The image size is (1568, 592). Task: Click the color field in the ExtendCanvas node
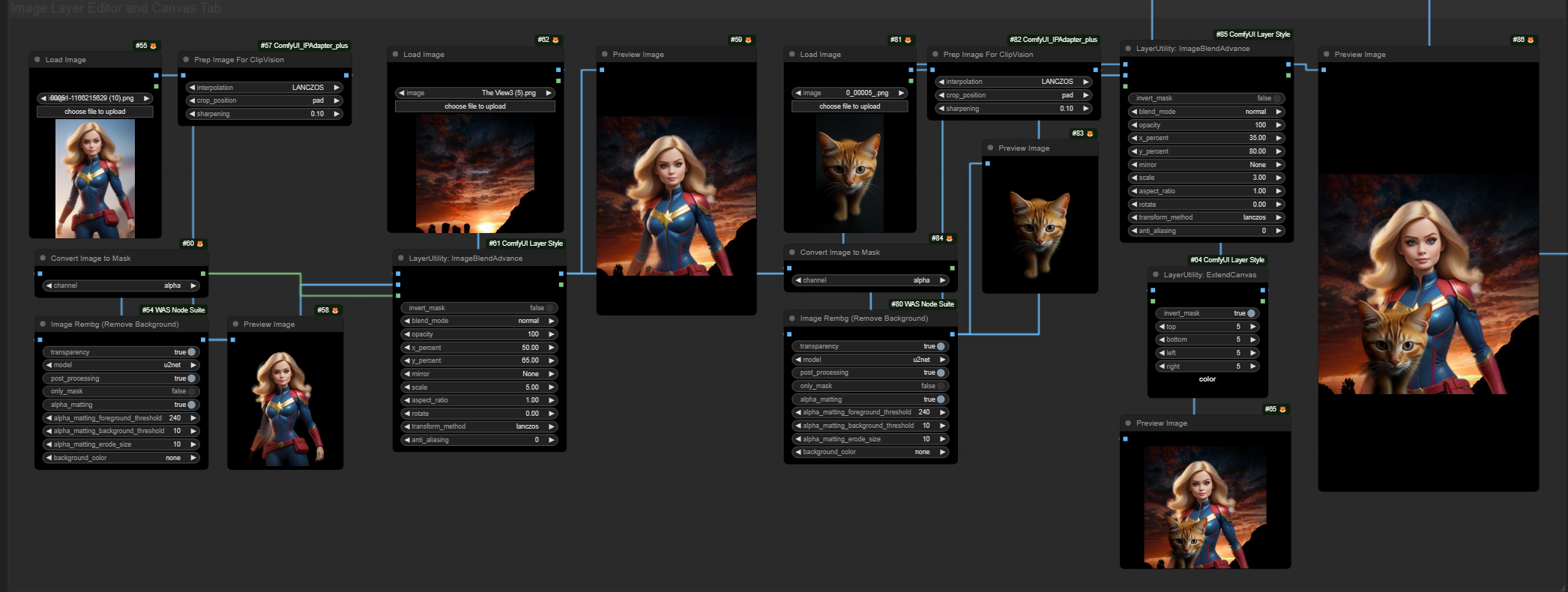1207,379
